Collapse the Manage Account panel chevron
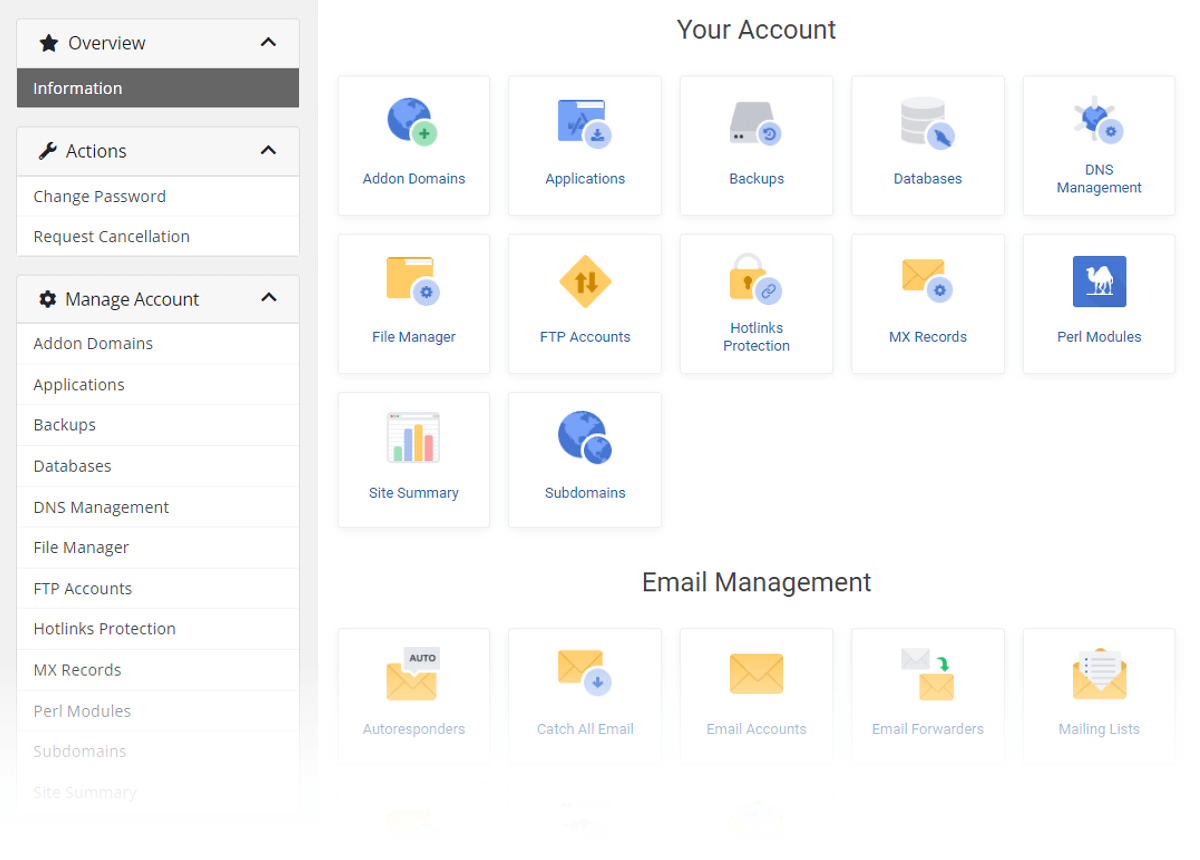This screenshot has height=860, width=1200. point(268,298)
